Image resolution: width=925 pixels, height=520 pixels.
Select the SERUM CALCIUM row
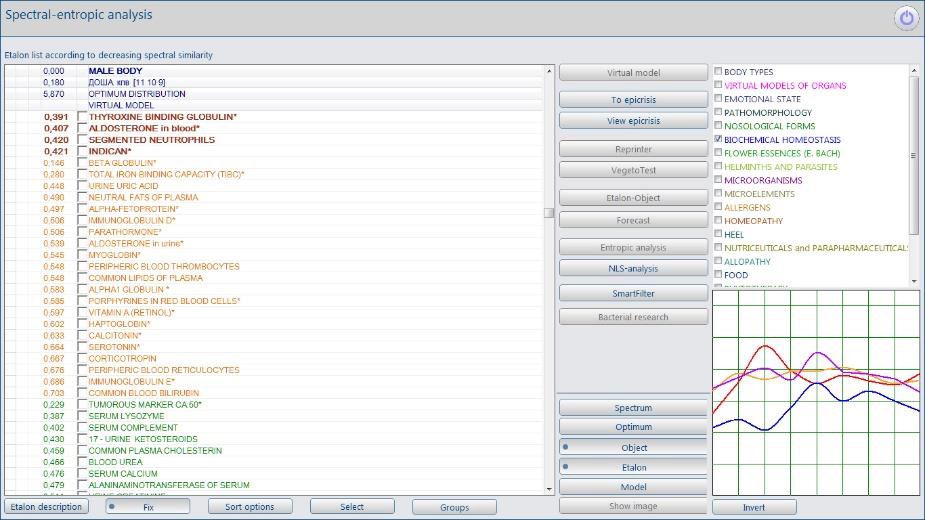click(274, 473)
